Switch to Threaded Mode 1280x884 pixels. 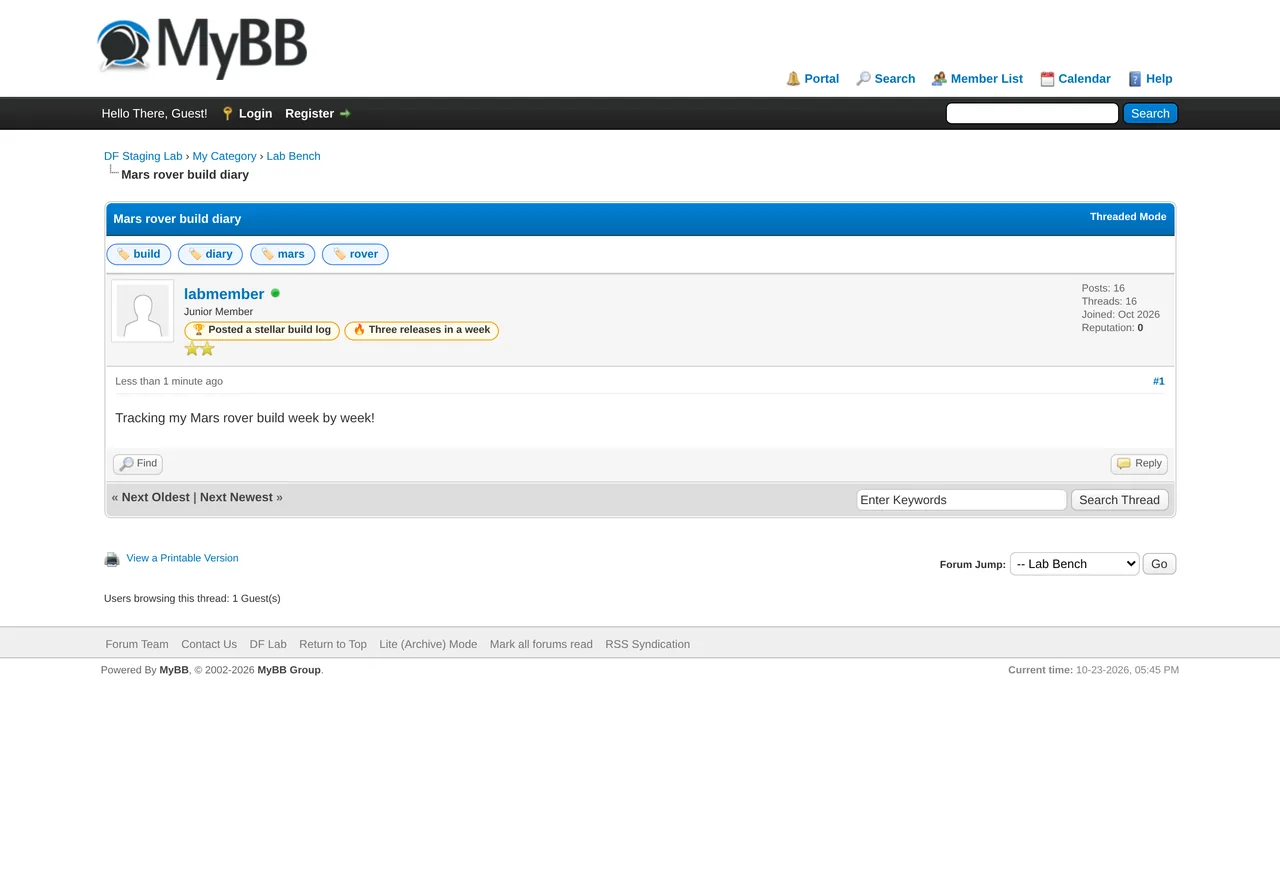1128,217
